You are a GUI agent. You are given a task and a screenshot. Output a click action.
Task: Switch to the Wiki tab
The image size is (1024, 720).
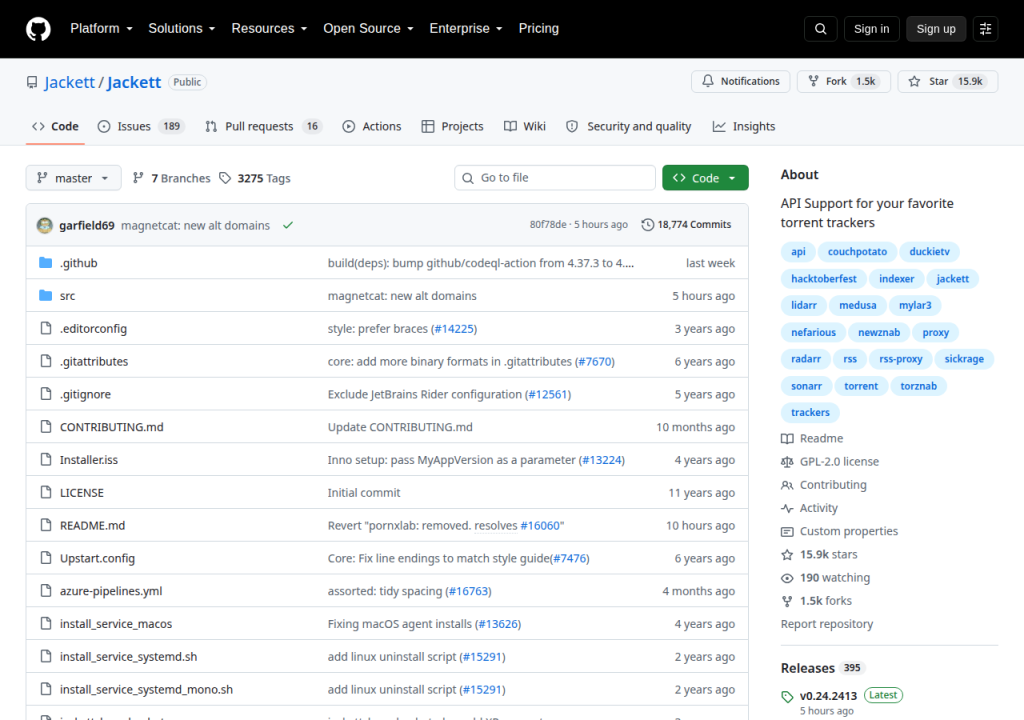pyautogui.click(x=524, y=127)
